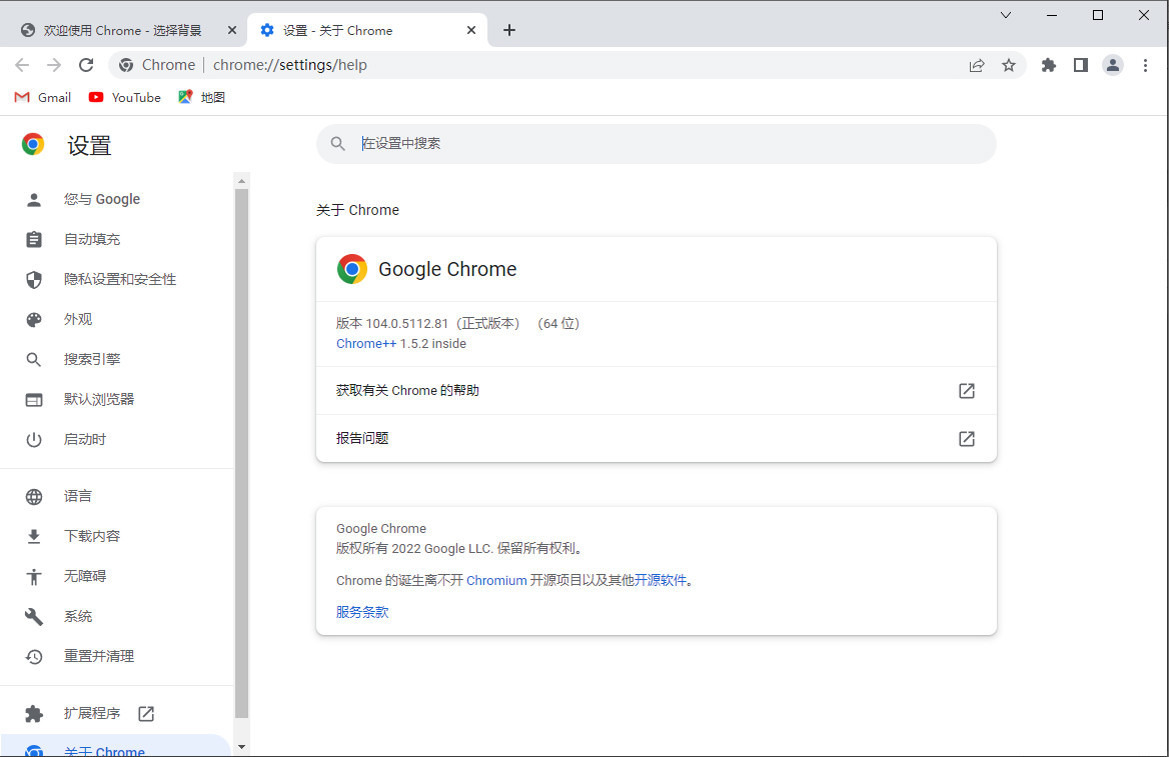Click the site info Chrome chip
Viewport: 1169px width, 757px height.
coord(157,65)
